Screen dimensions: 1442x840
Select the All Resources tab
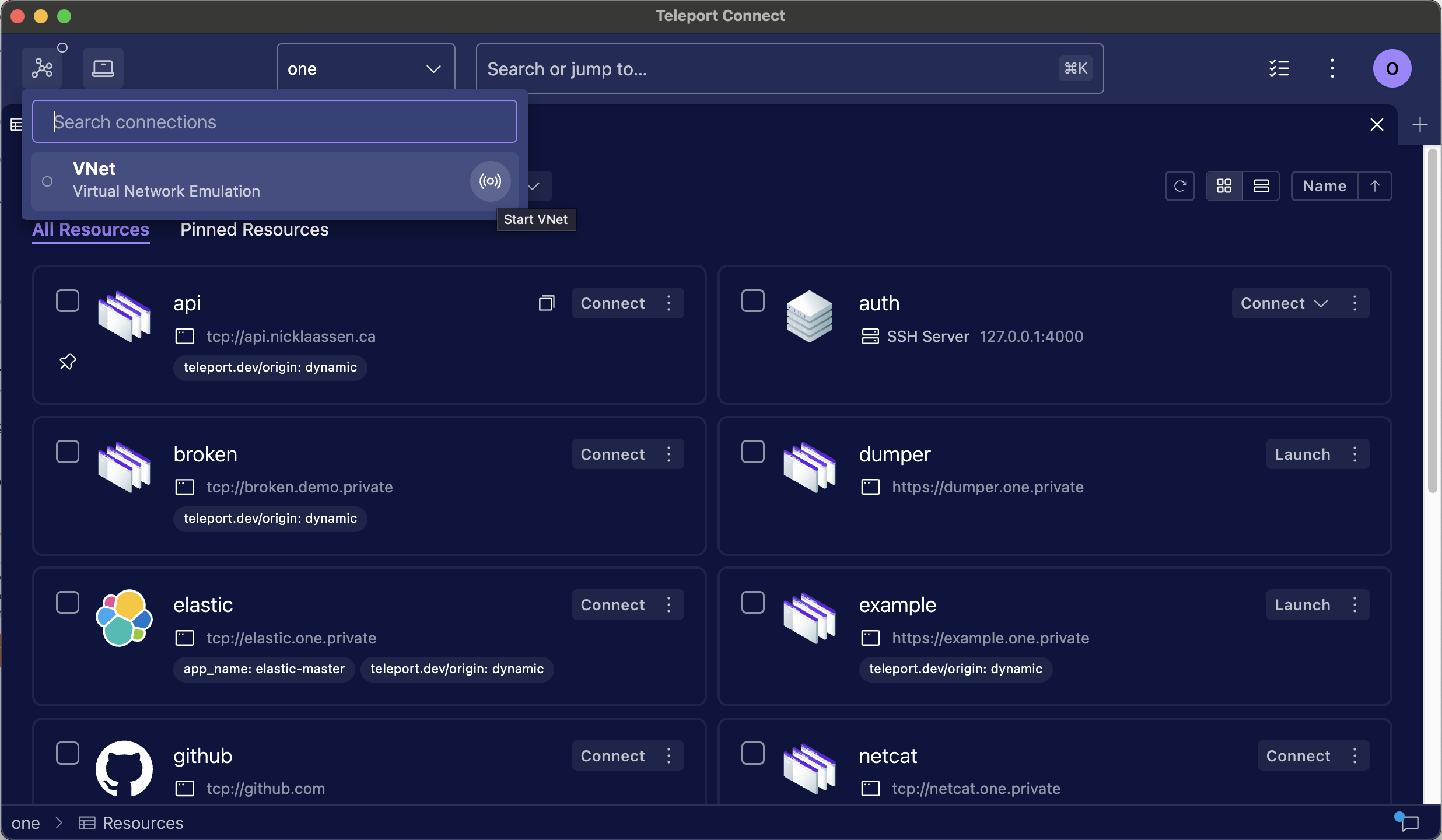90,229
